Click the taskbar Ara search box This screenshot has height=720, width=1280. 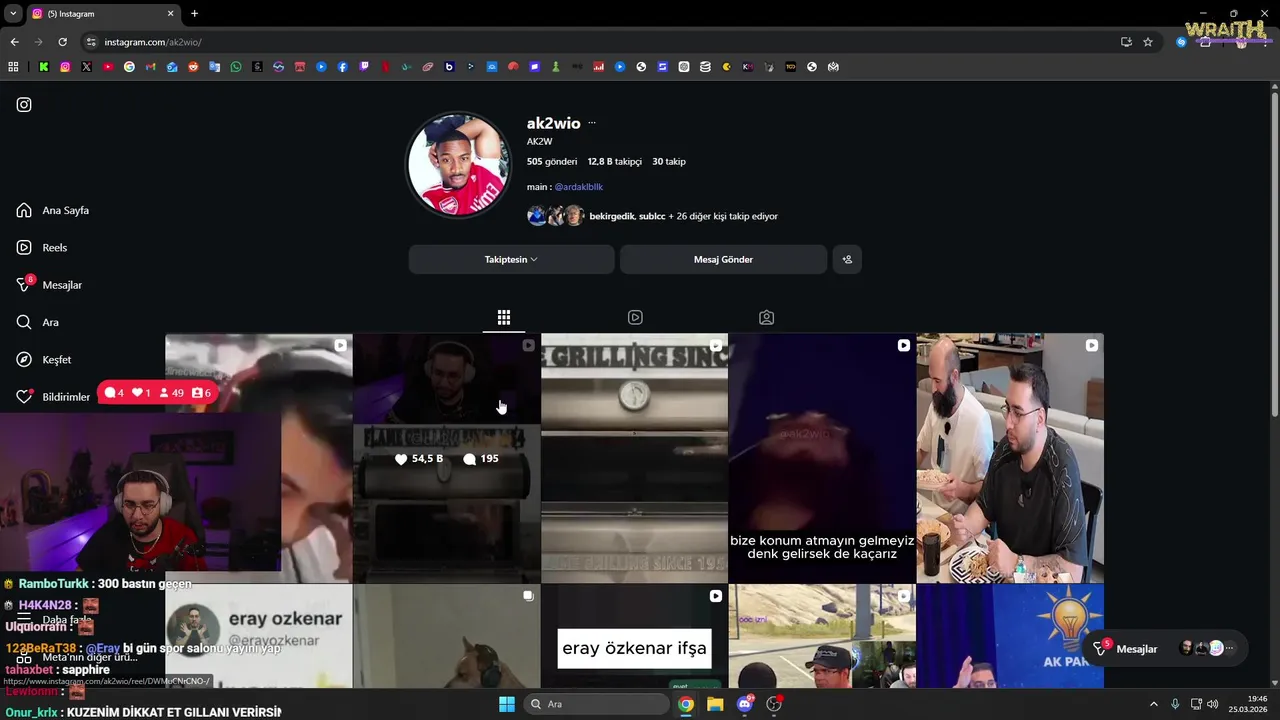coord(596,704)
